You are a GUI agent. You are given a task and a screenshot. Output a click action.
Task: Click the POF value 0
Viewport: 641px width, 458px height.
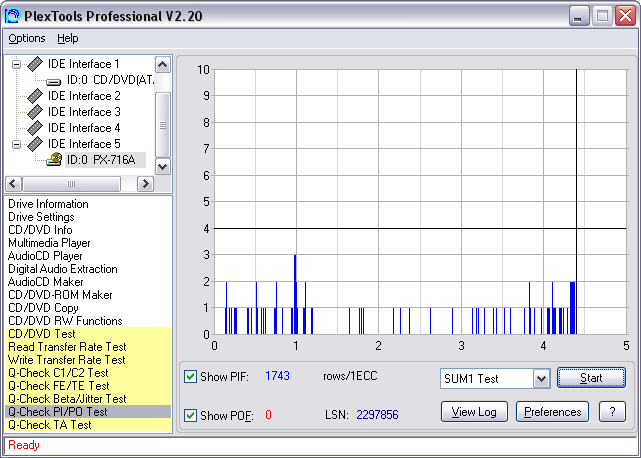pos(268,415)
